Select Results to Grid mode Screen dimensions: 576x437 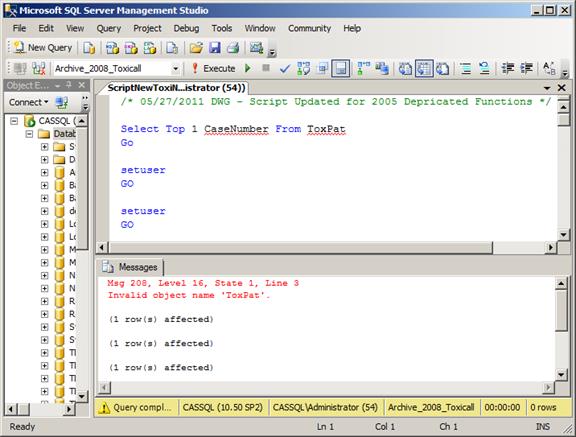click(424, 68)
